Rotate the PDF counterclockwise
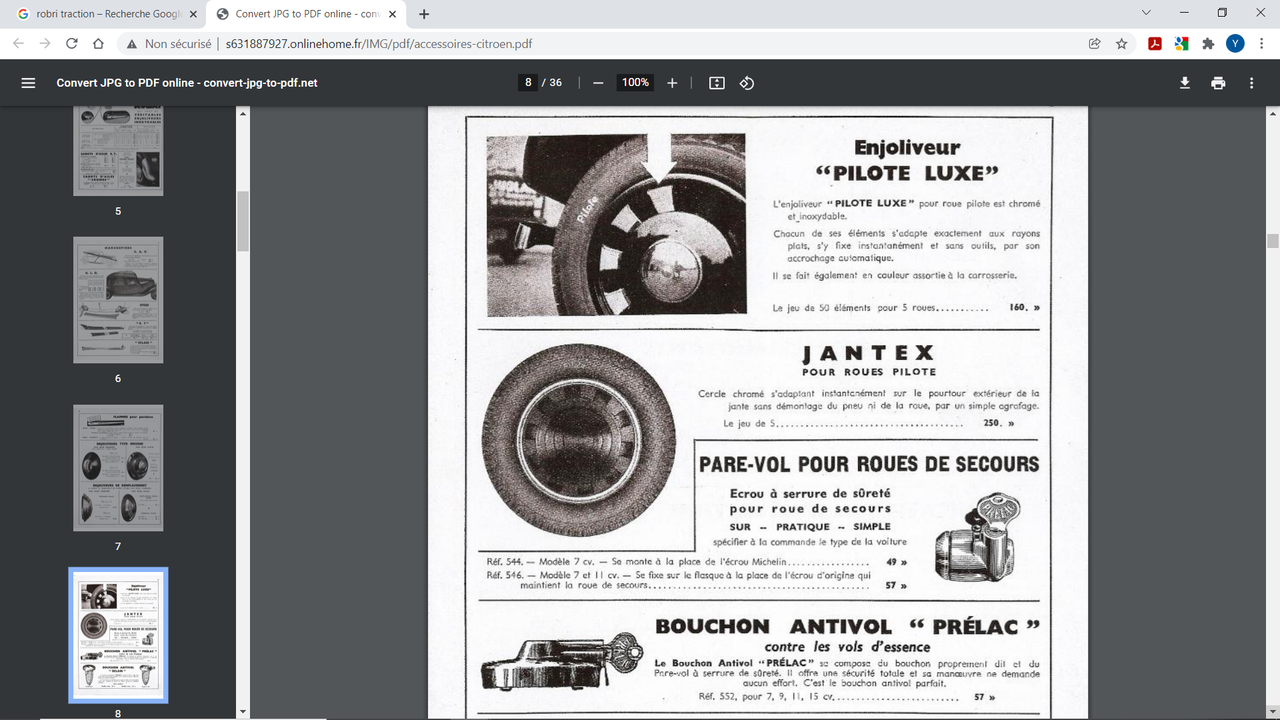This screenshot has width=1280, height=720. coord(746,83)
